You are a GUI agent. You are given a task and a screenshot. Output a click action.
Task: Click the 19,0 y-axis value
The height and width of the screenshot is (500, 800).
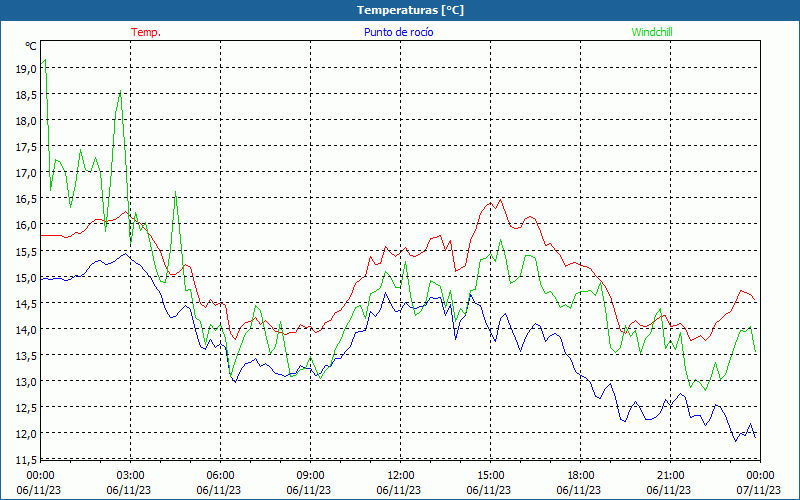point(27,69)
